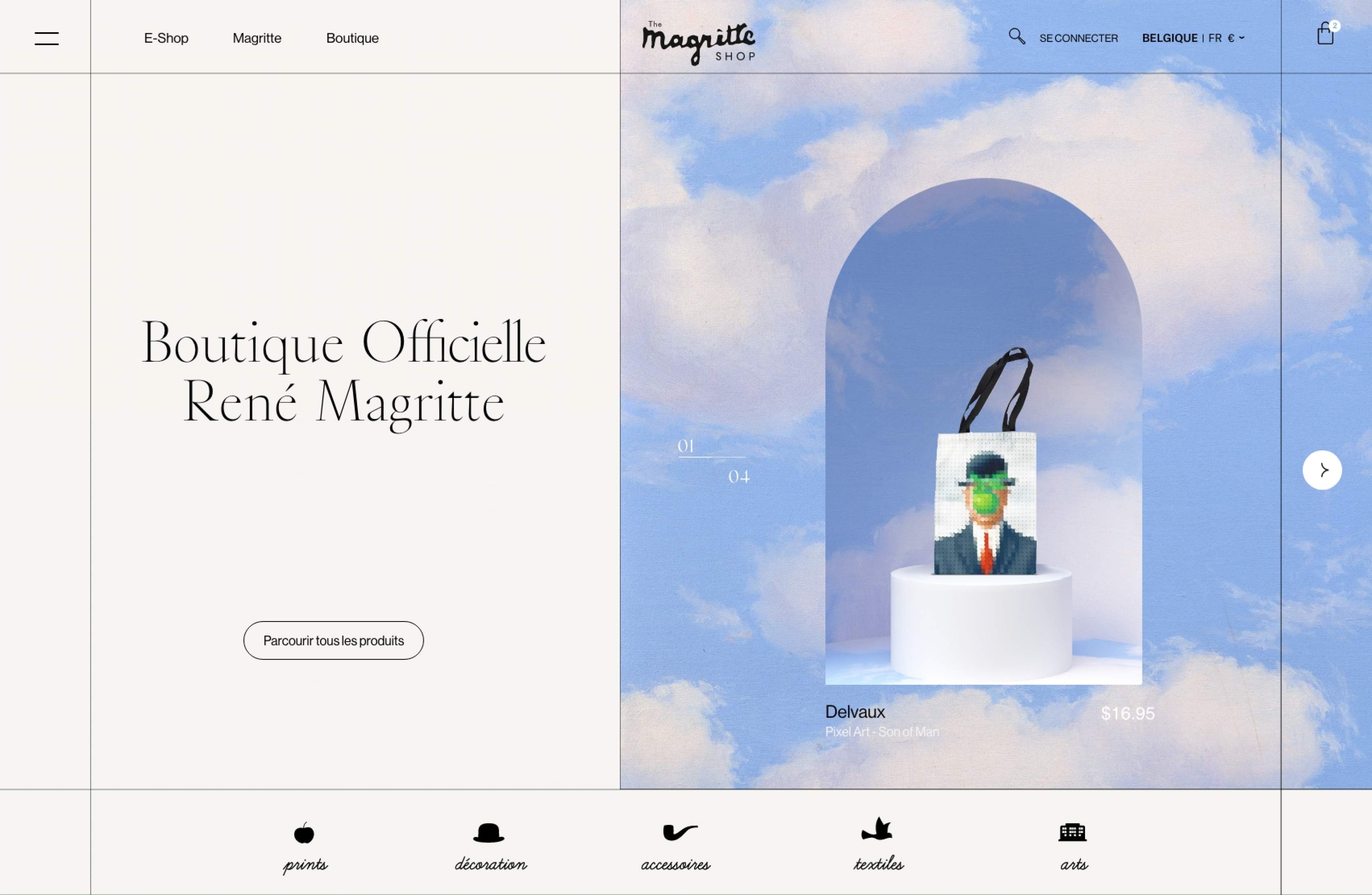The height and width of the screenshot is (895, 1372).
Task: Go to next slide with arrow button
Action: coord(1322,470)
